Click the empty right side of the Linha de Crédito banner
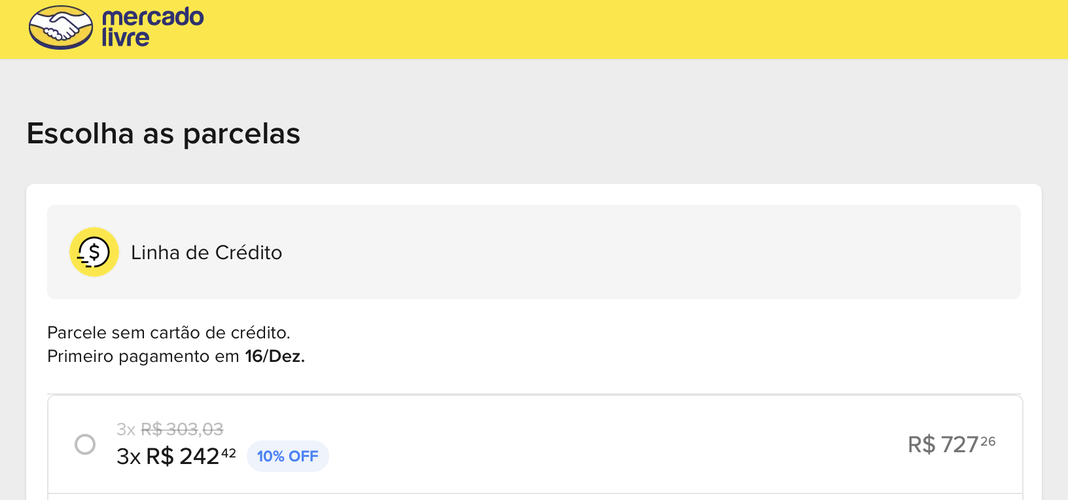The width and height of the screenshot is (1068, 500). click(700, 252)
